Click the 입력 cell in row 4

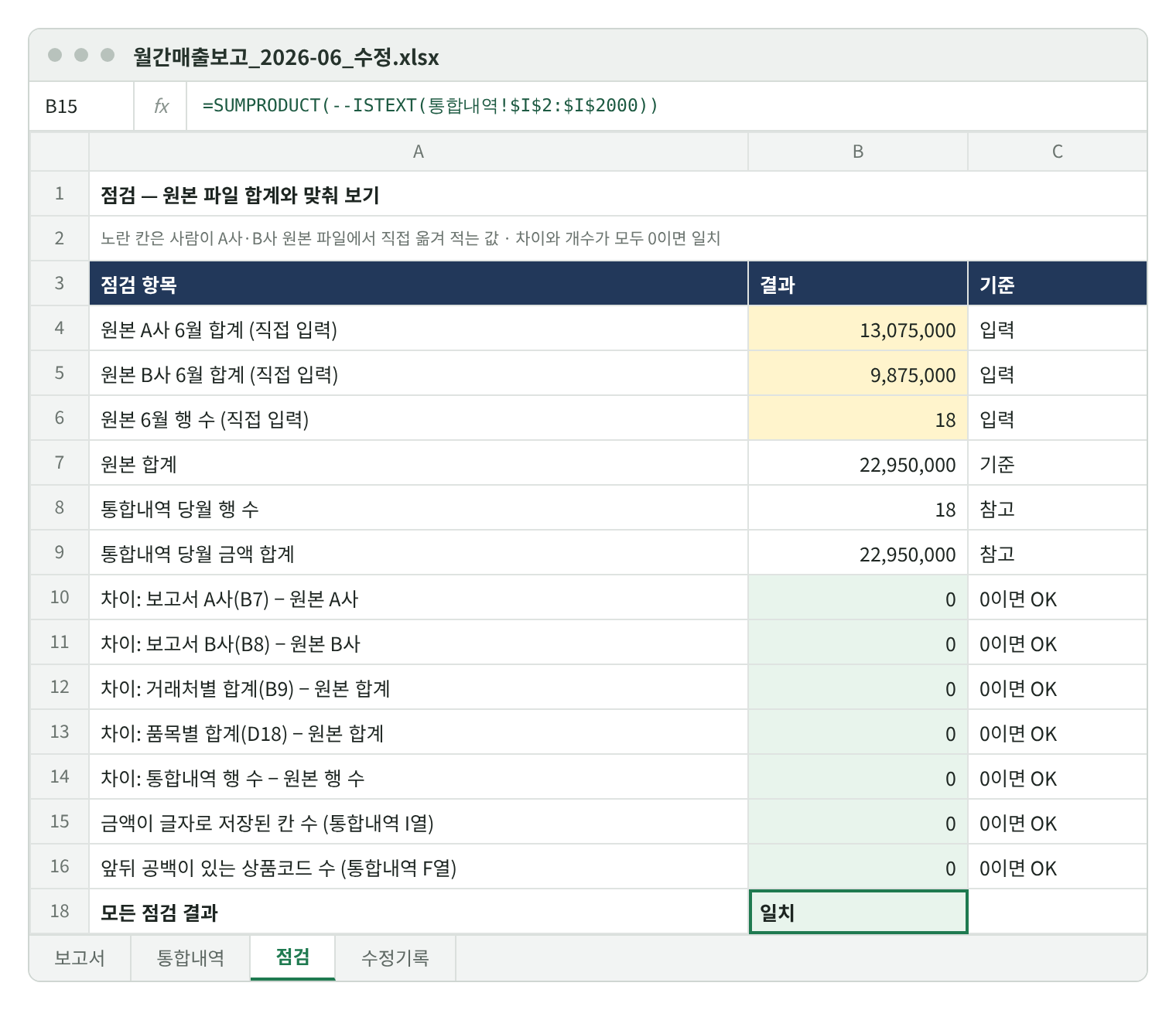[x=1057, y=329]
